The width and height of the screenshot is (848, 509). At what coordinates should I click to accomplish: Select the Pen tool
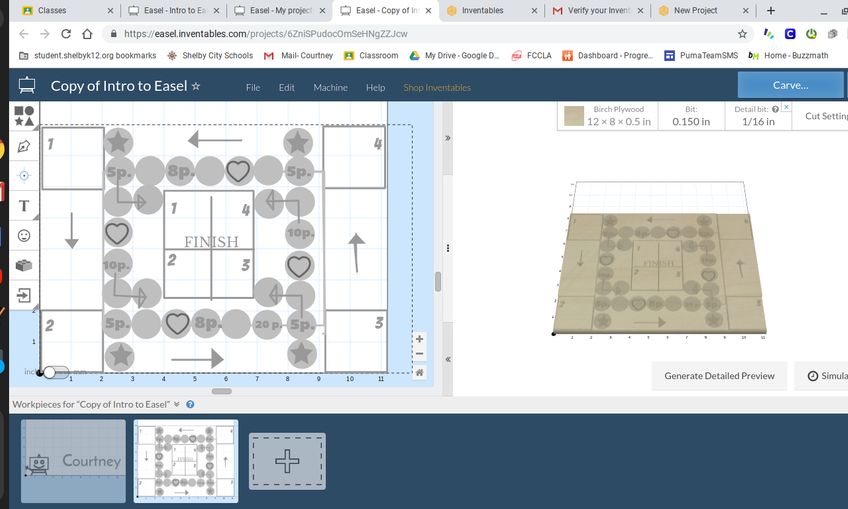[x=24, y=146]
